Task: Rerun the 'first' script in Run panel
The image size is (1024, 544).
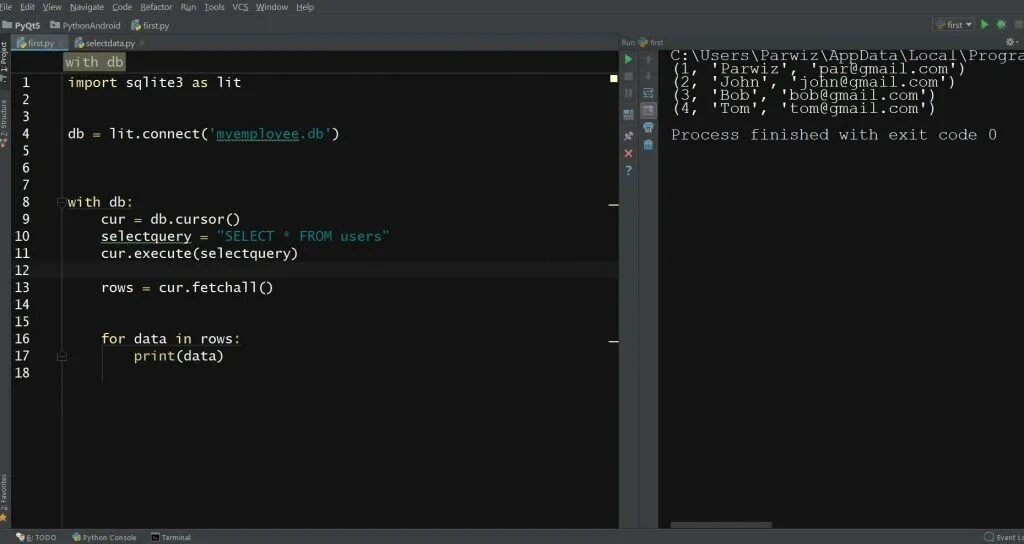Action: tap(628, 59)
